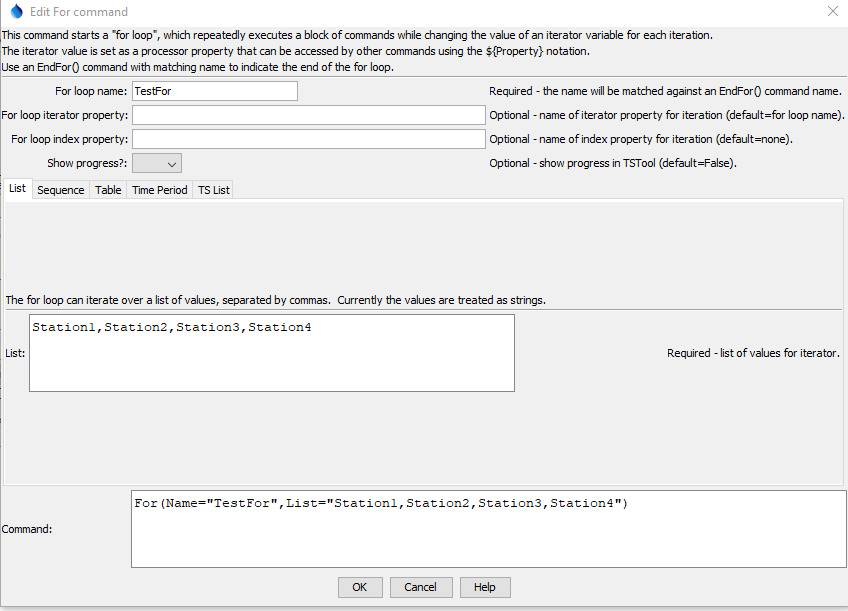Confirm with the OK button
The height and width of the screenshot is (611, 848).
[x=360, y=587]
